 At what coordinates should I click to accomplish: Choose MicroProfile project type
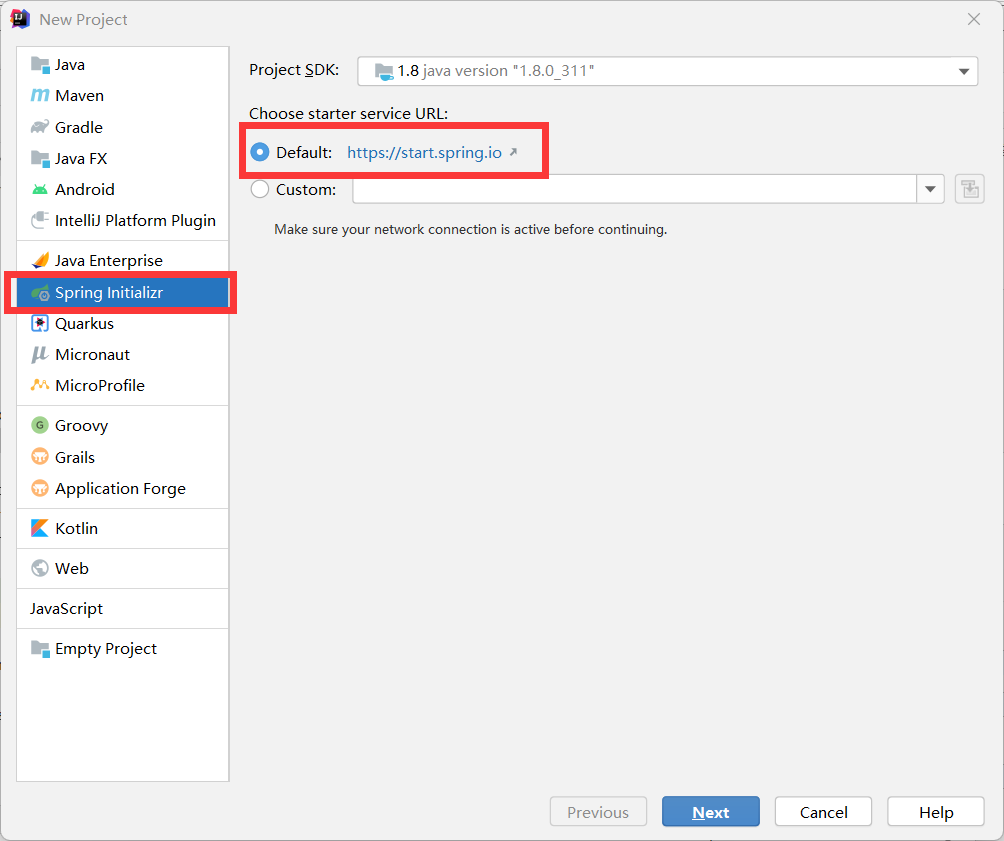[x=123, y=385]
